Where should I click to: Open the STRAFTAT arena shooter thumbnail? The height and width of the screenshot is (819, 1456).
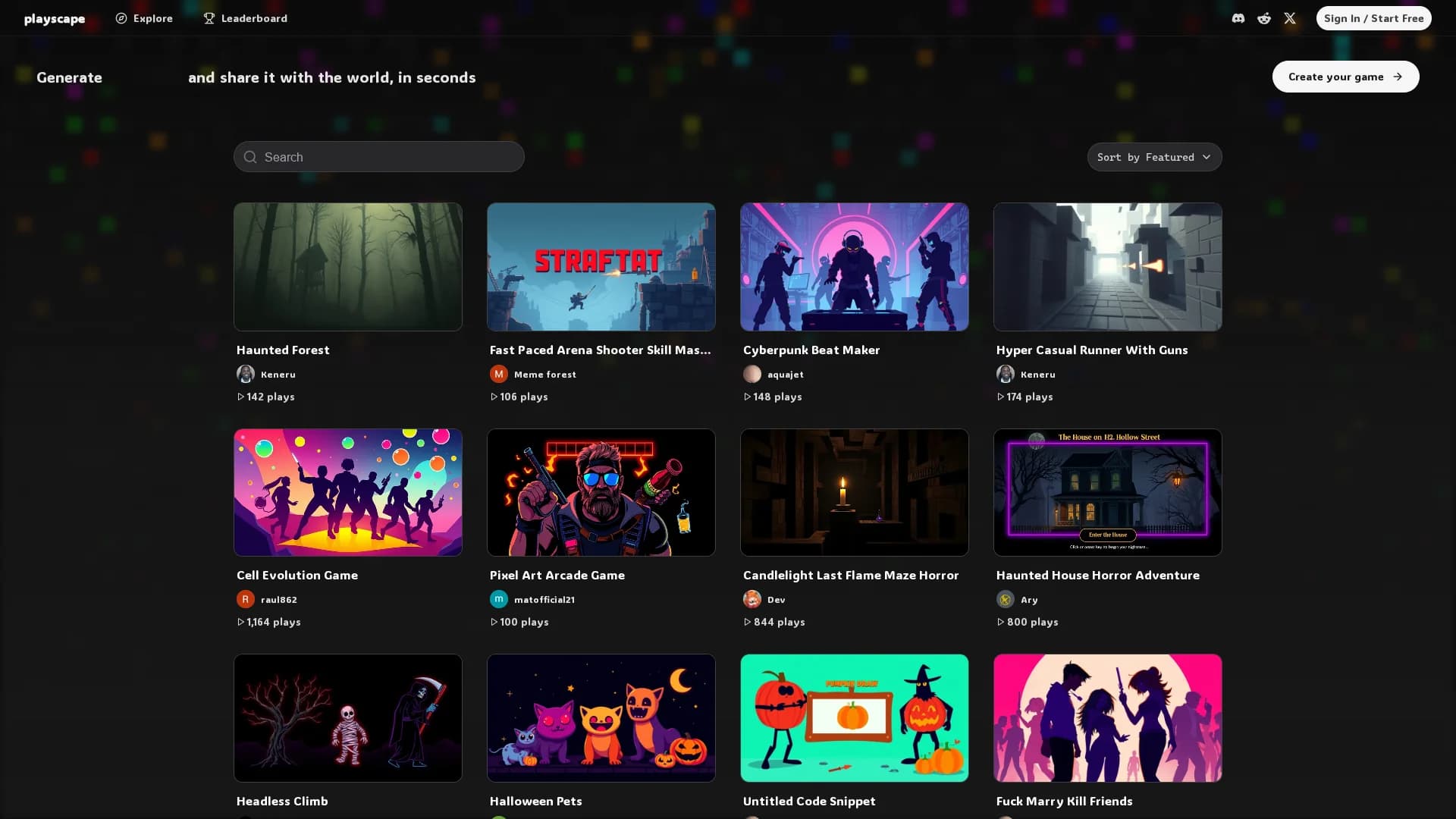coord(601,267)
